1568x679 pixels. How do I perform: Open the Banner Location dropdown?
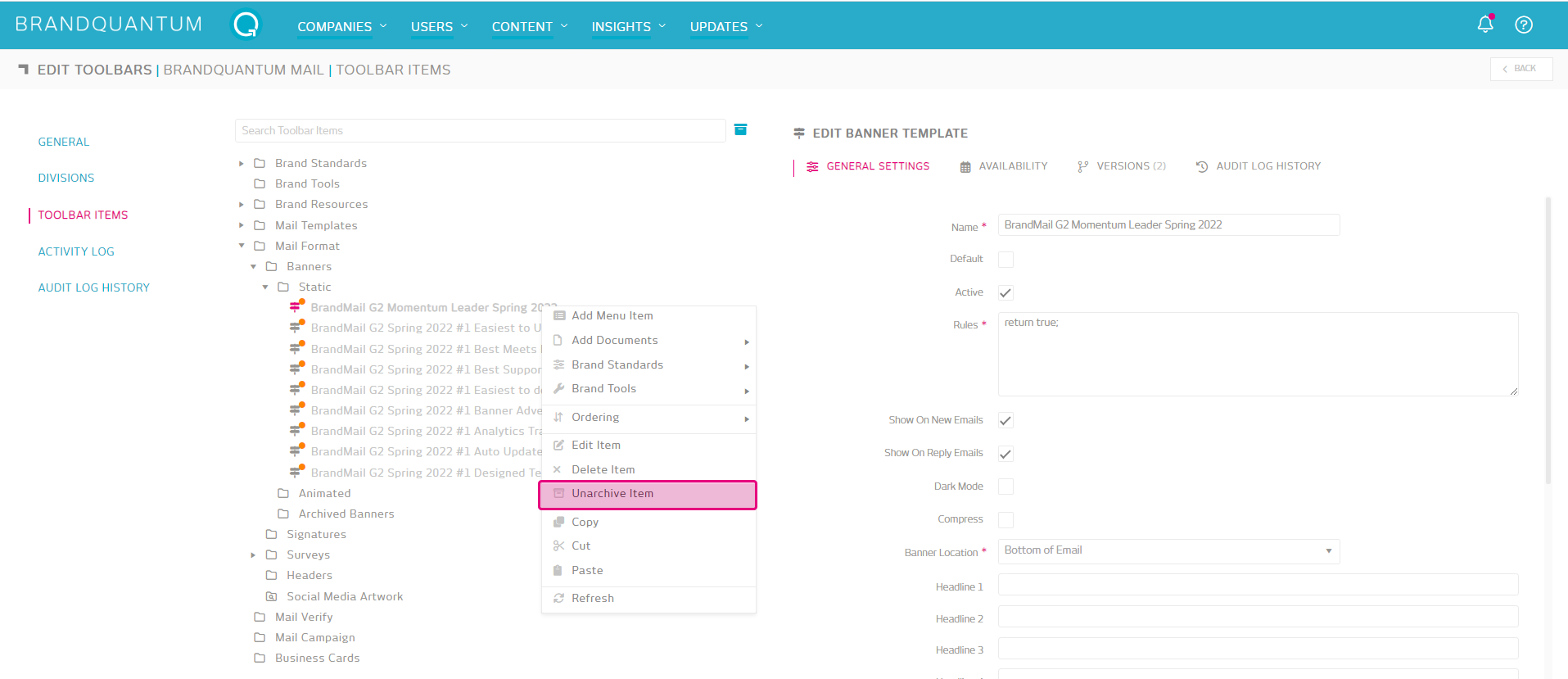(1168, 551)
